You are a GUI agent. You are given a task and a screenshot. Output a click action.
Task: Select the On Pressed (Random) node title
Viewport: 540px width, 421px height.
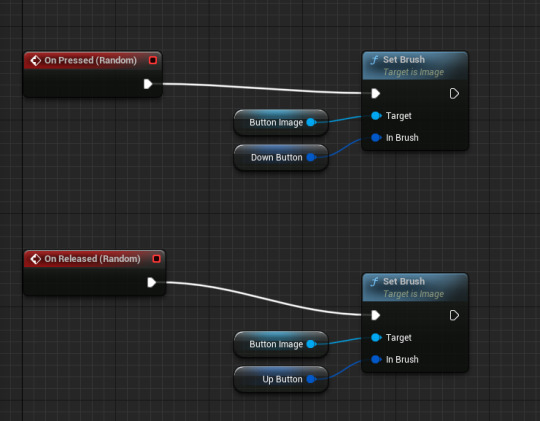click(91, 61)
